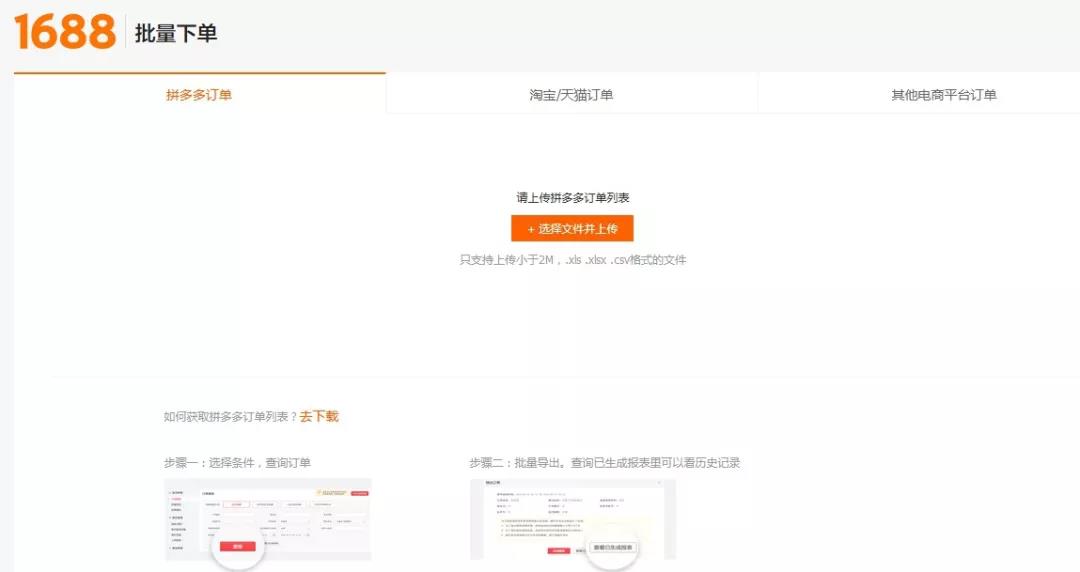Click the 步骤二 heading text

point(604,463)
